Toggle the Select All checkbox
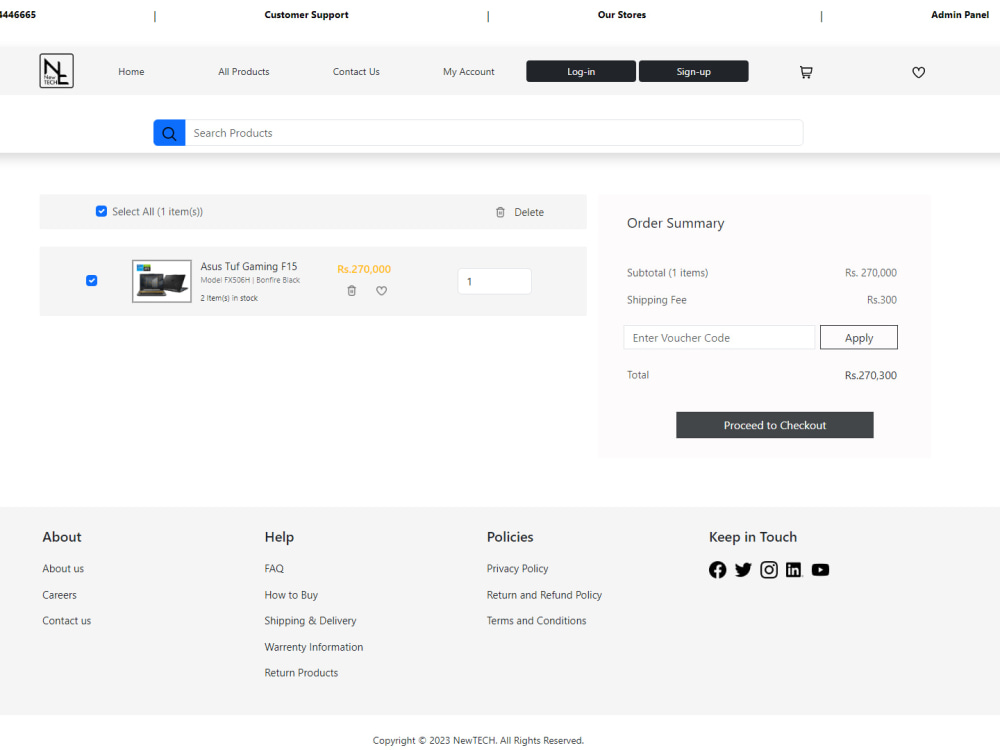The image size is (1000, 750). (x=101, y=211)
